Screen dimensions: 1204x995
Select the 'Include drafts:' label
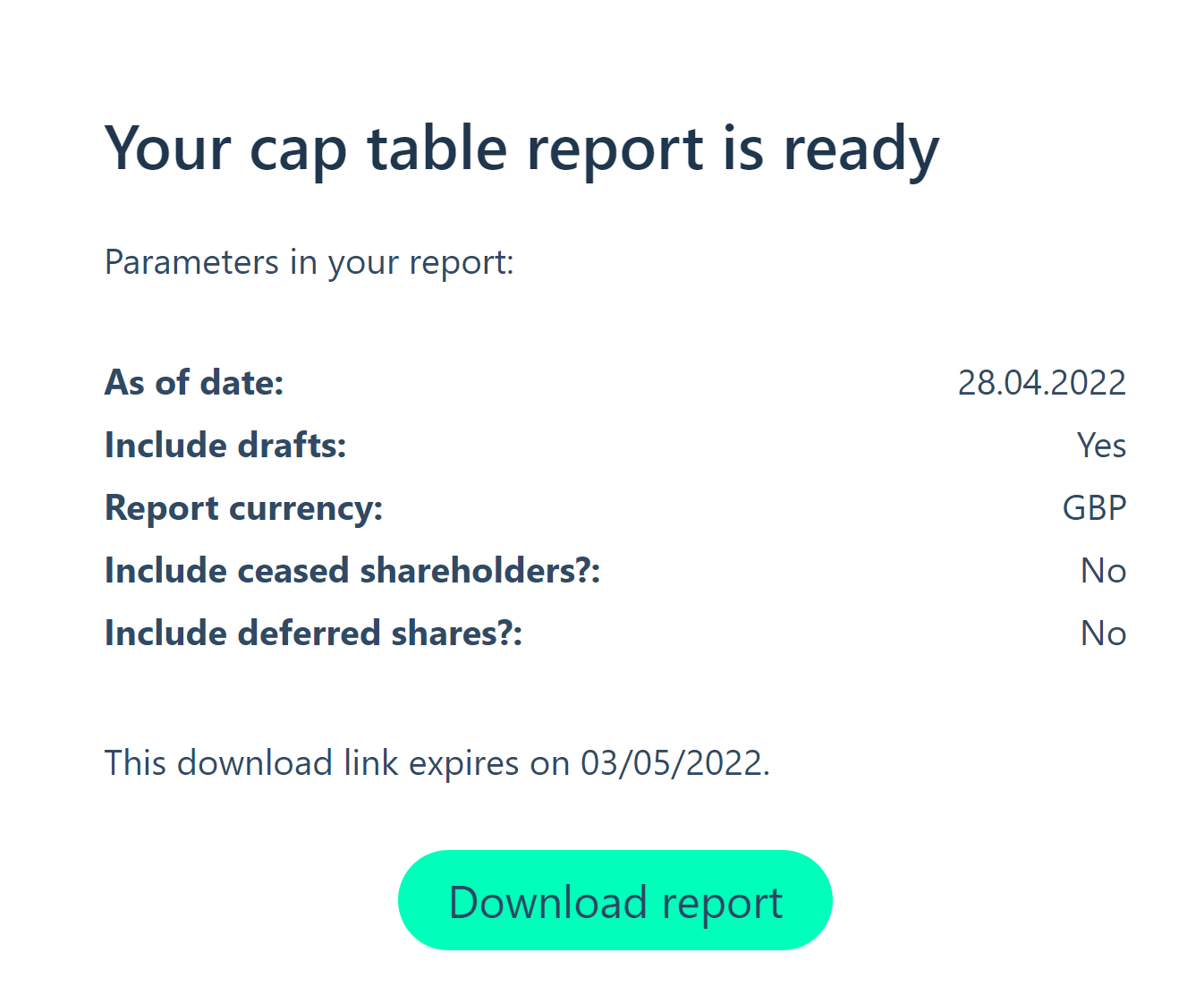click(225, 445)
